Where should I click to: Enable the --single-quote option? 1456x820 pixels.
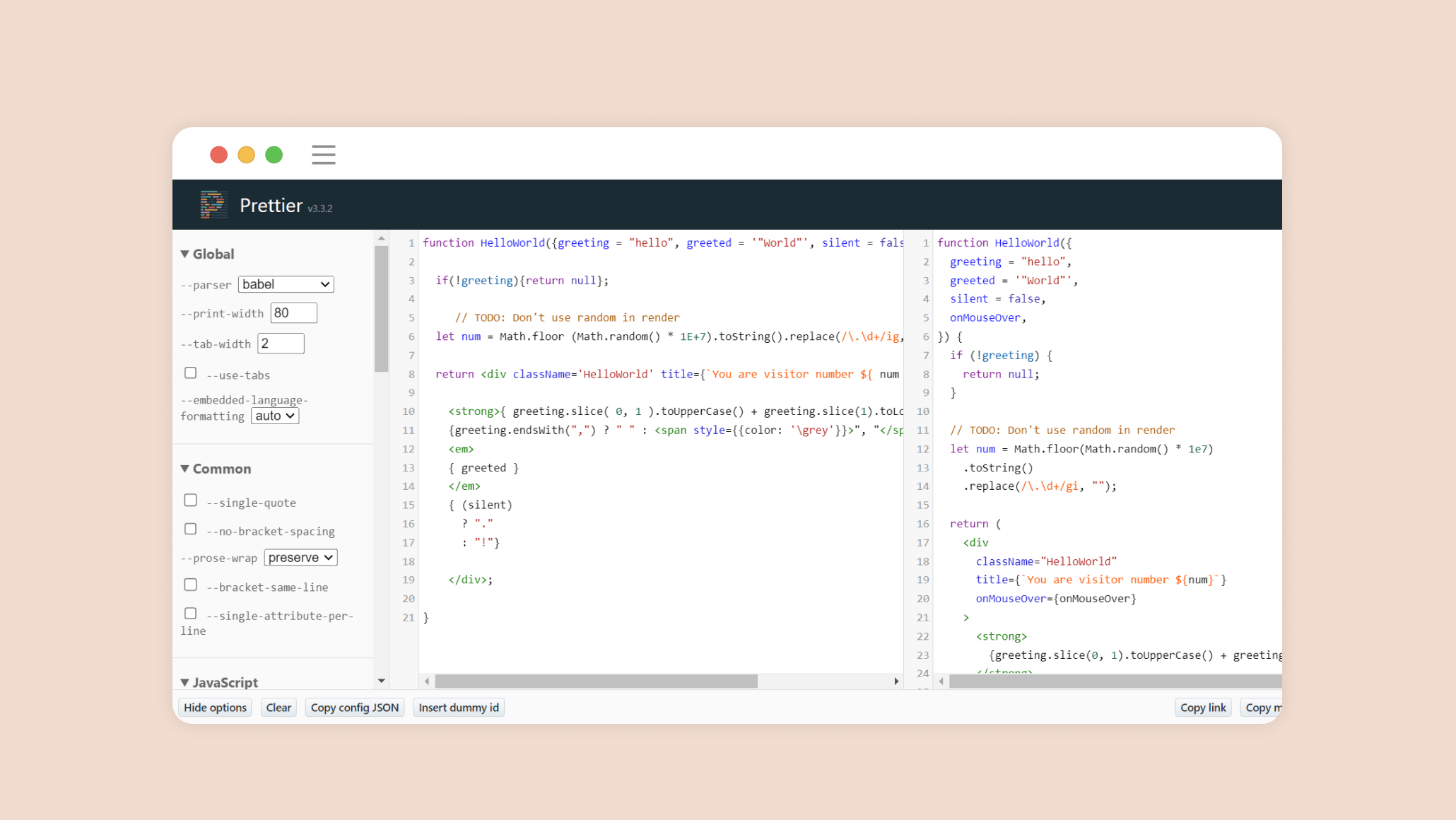click(x=191, y=500)
